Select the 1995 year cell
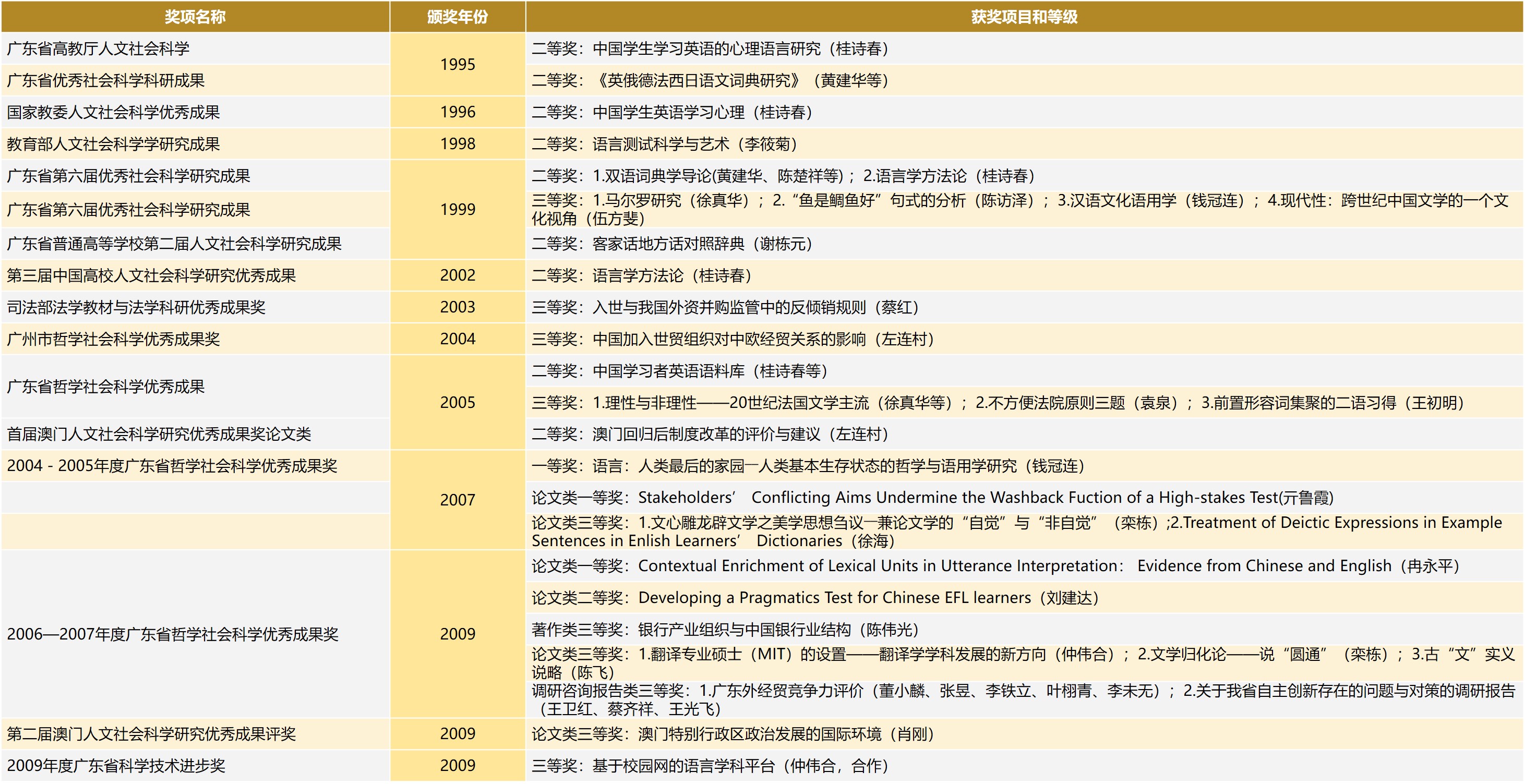The height and width of the screenshot is (784, 1525). pyautogui.click(x=457, y=64)
